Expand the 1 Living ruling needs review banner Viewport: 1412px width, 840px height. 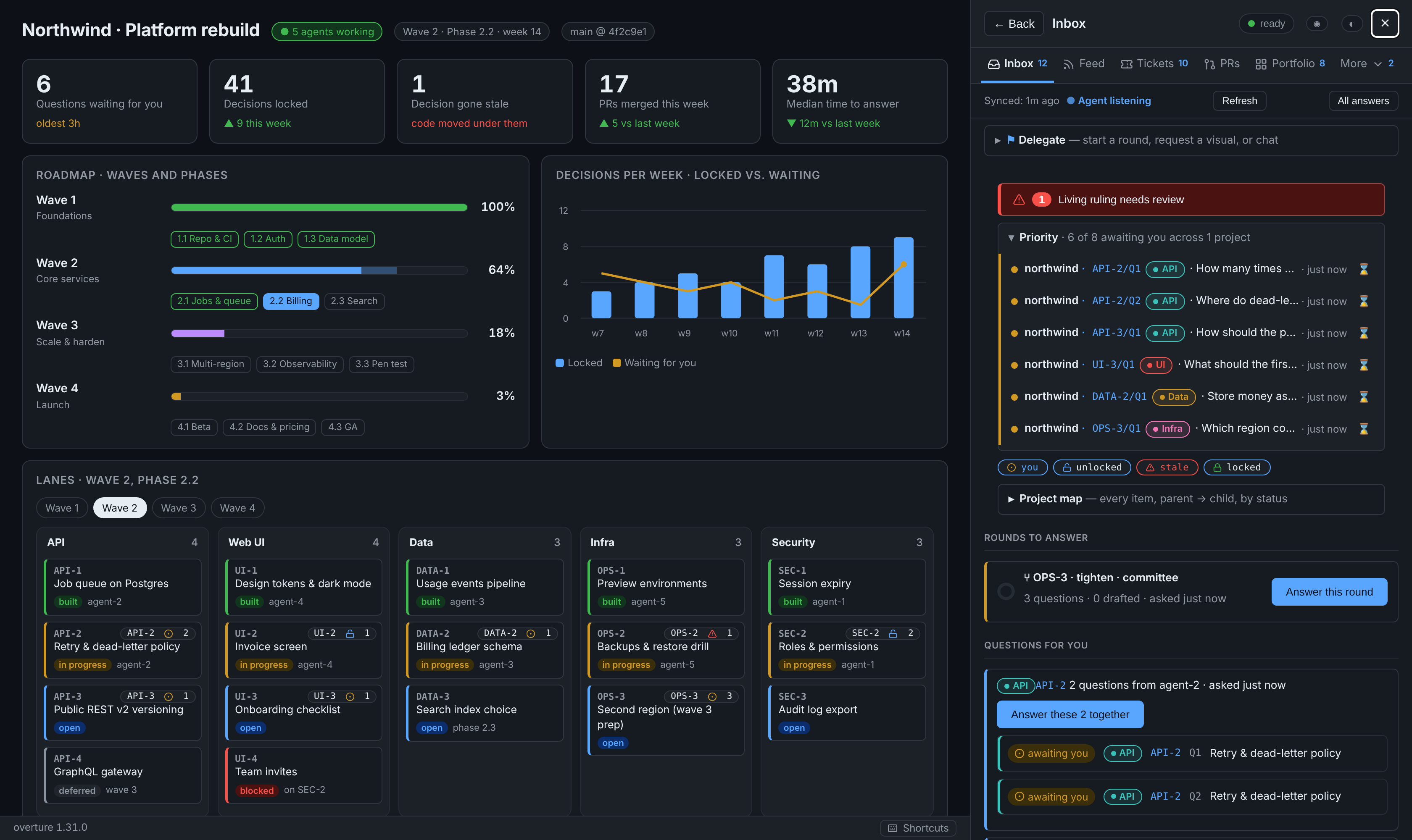click(1191, 200)
